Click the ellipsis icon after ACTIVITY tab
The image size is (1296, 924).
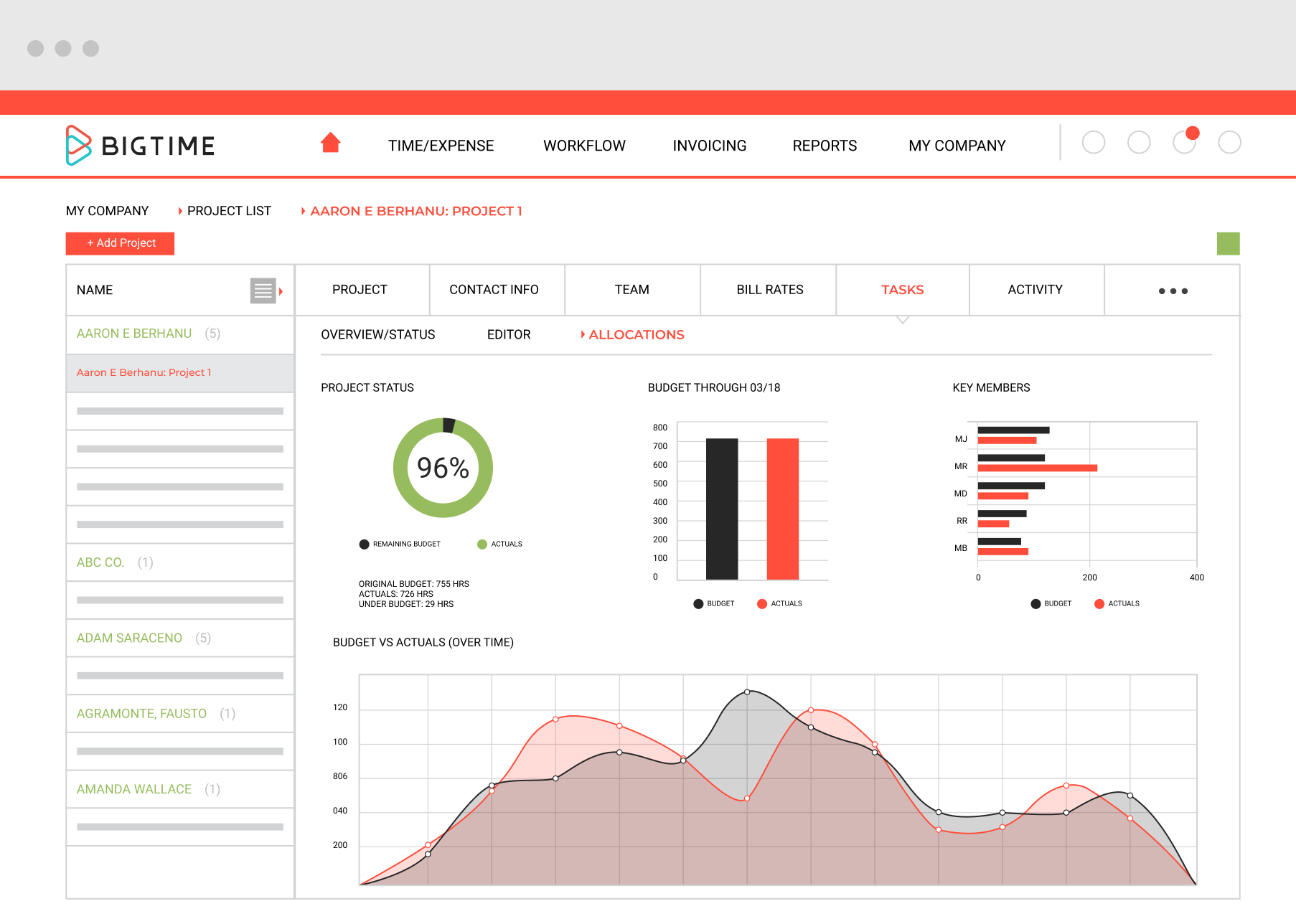coord(1172,291)
